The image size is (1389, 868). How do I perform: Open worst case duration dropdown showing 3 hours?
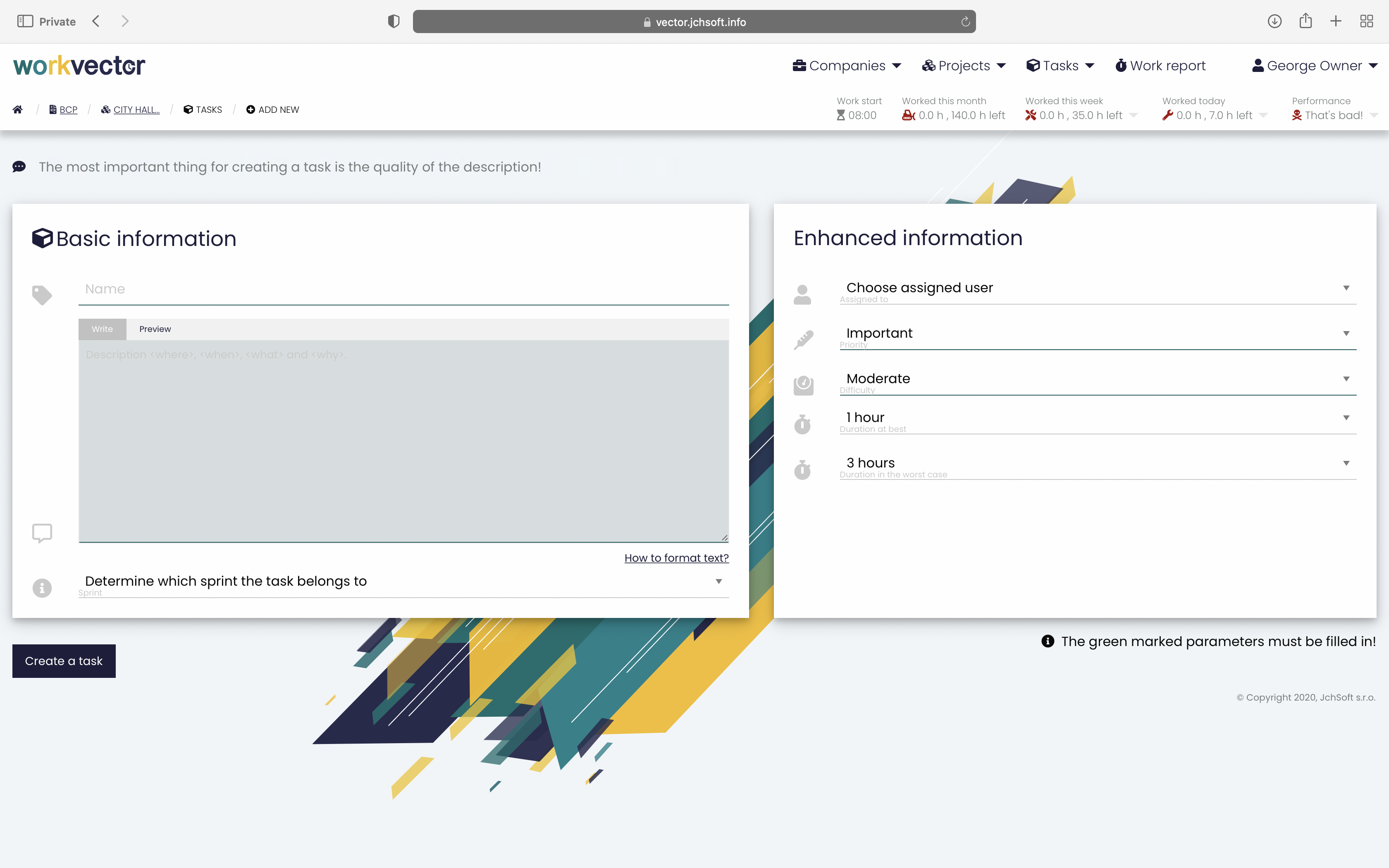pos(1098,464)
